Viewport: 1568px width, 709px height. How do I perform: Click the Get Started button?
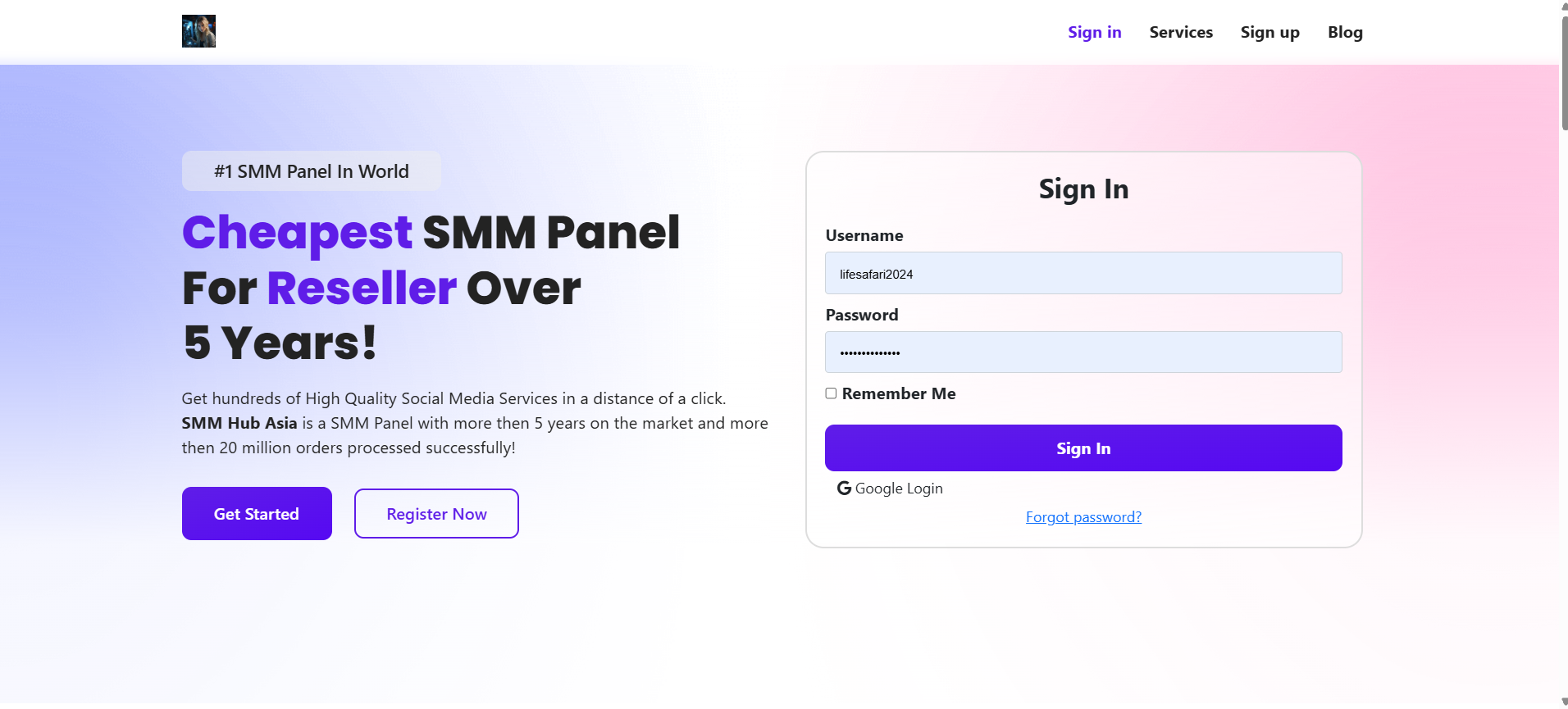[x=256, y=513]
